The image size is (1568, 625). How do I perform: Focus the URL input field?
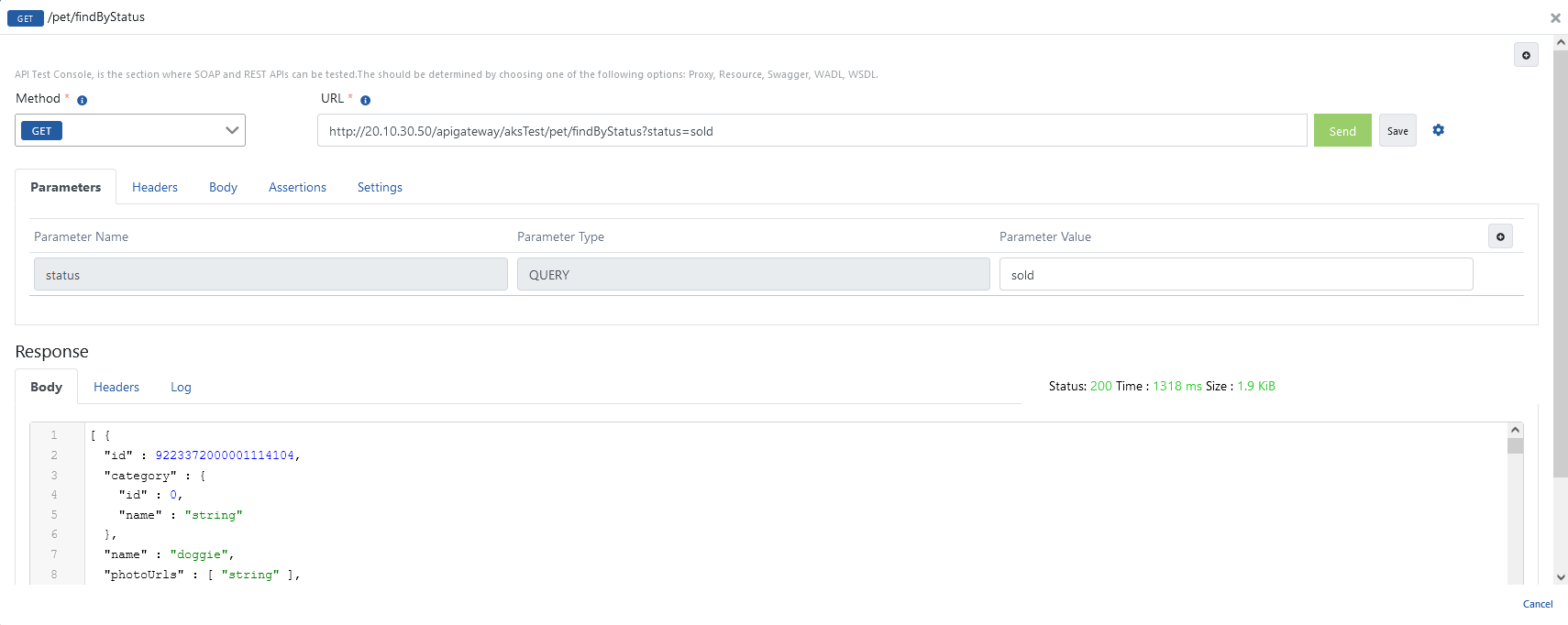click(x=812, y=130)
